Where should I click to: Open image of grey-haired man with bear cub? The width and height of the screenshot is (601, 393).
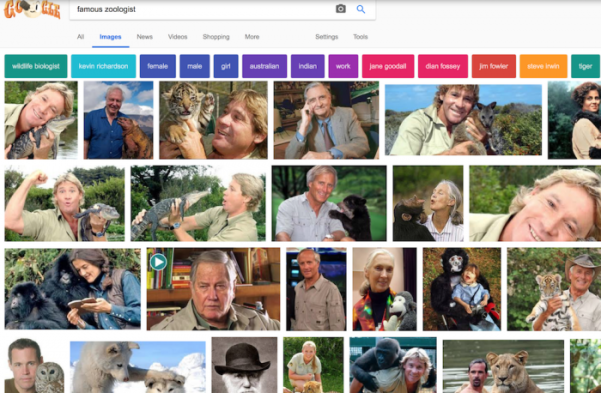click(329, 203)
